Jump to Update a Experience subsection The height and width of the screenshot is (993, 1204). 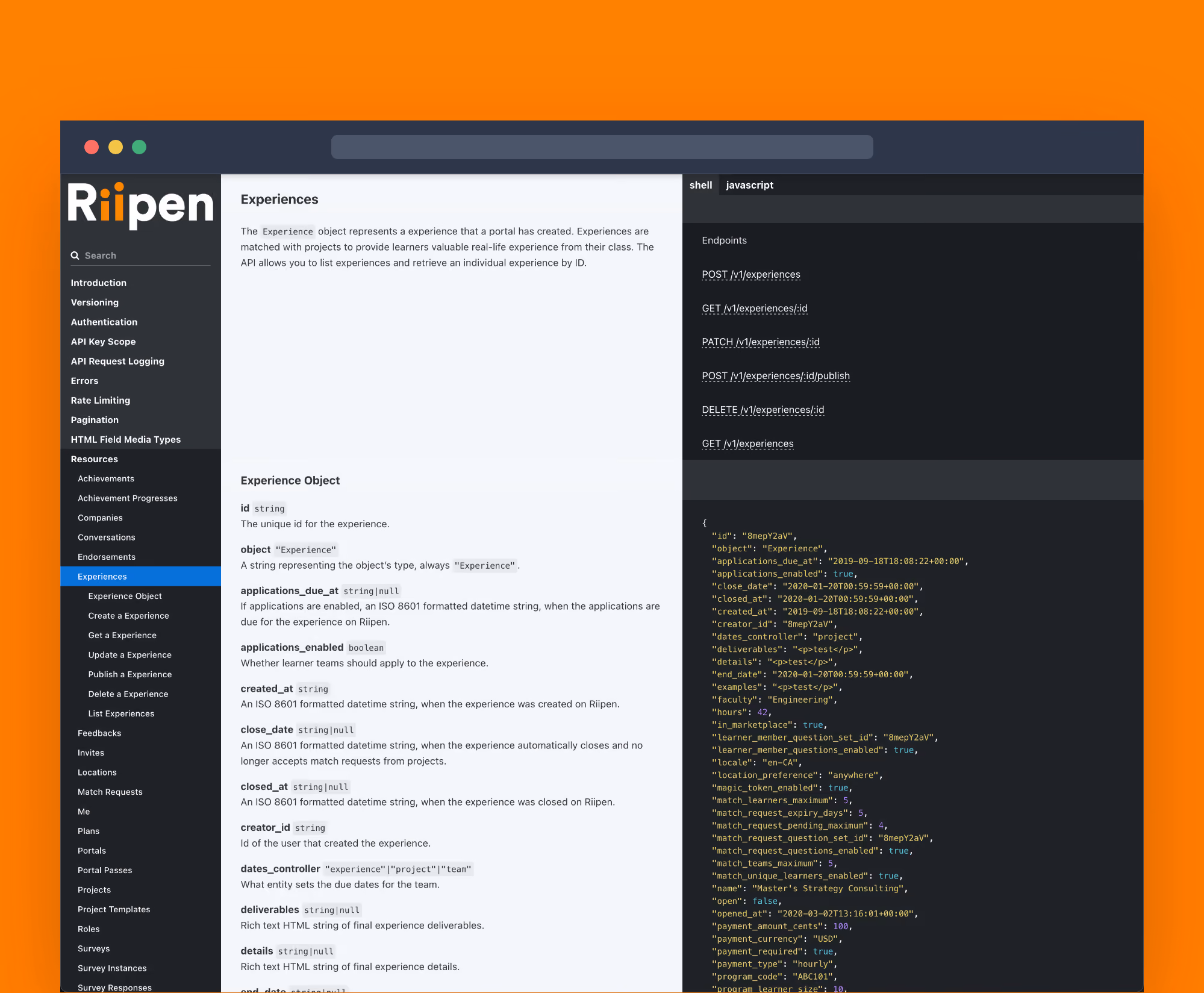point(130,655)
